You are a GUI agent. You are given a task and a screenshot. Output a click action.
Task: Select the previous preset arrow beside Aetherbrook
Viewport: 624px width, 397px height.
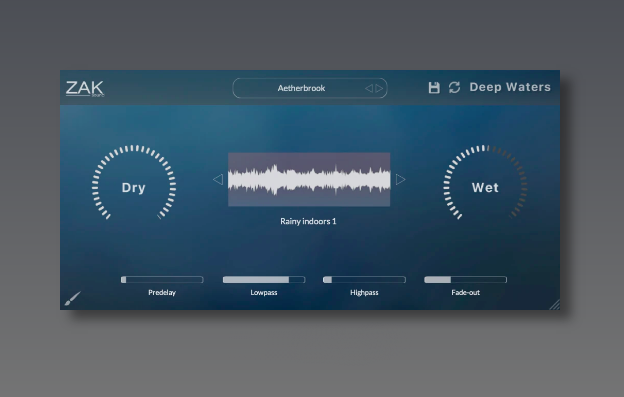[369, 88]
